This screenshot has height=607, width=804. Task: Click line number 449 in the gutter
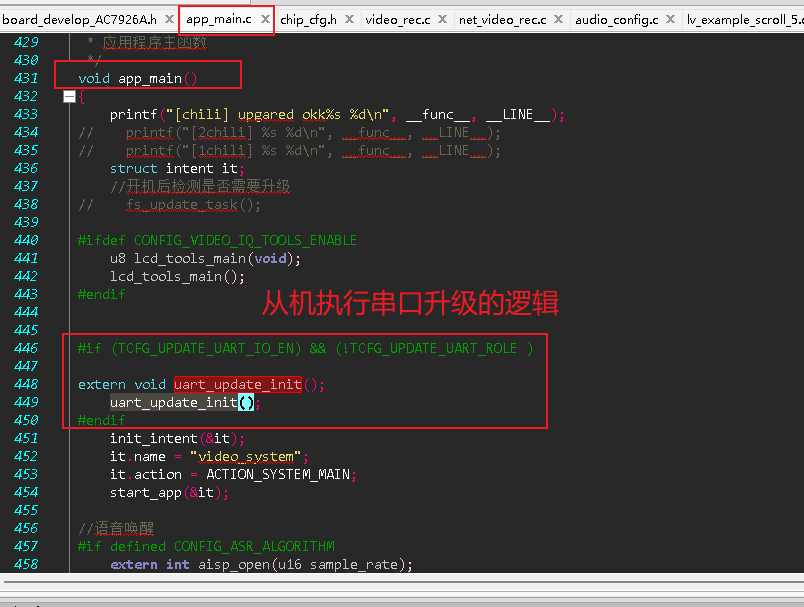click(26, 402)
